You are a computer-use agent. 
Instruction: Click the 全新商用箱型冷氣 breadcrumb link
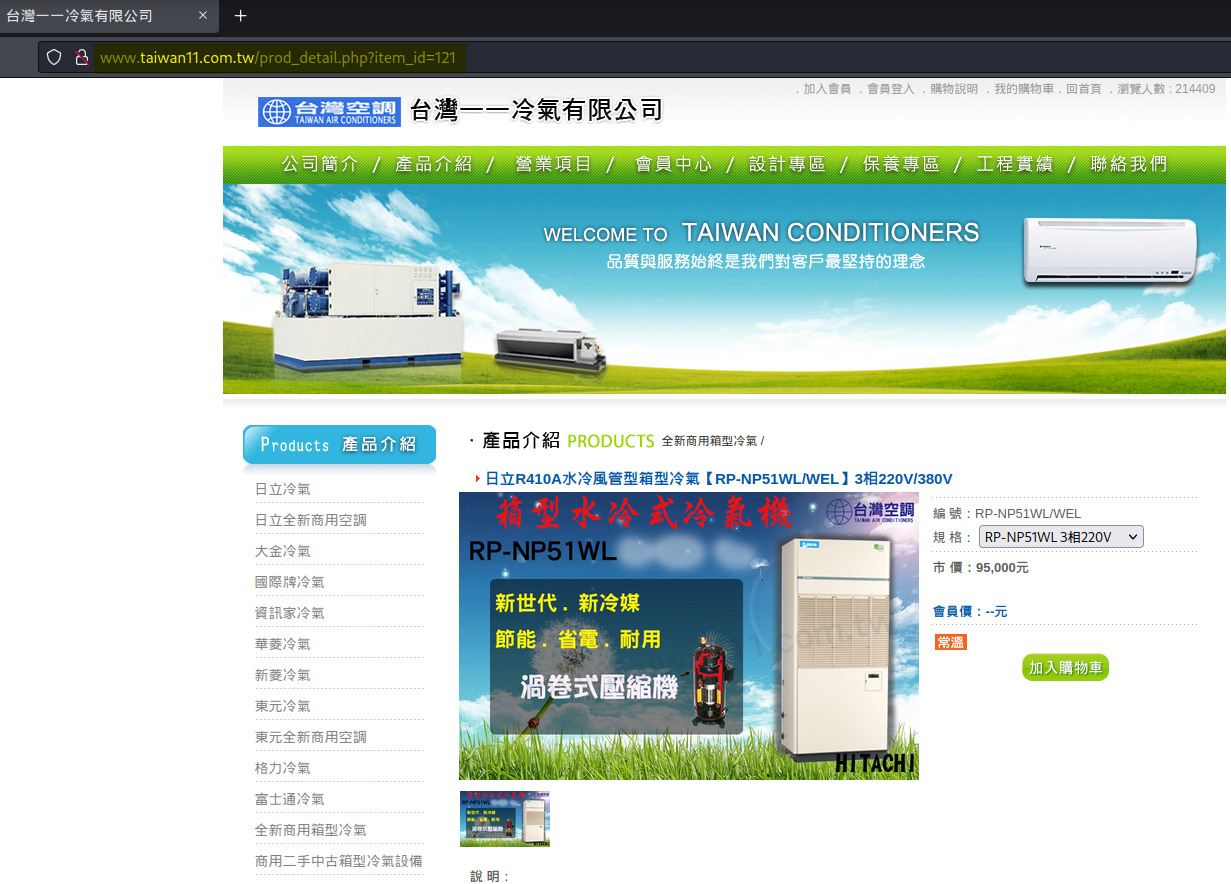[x=709, y=441]
